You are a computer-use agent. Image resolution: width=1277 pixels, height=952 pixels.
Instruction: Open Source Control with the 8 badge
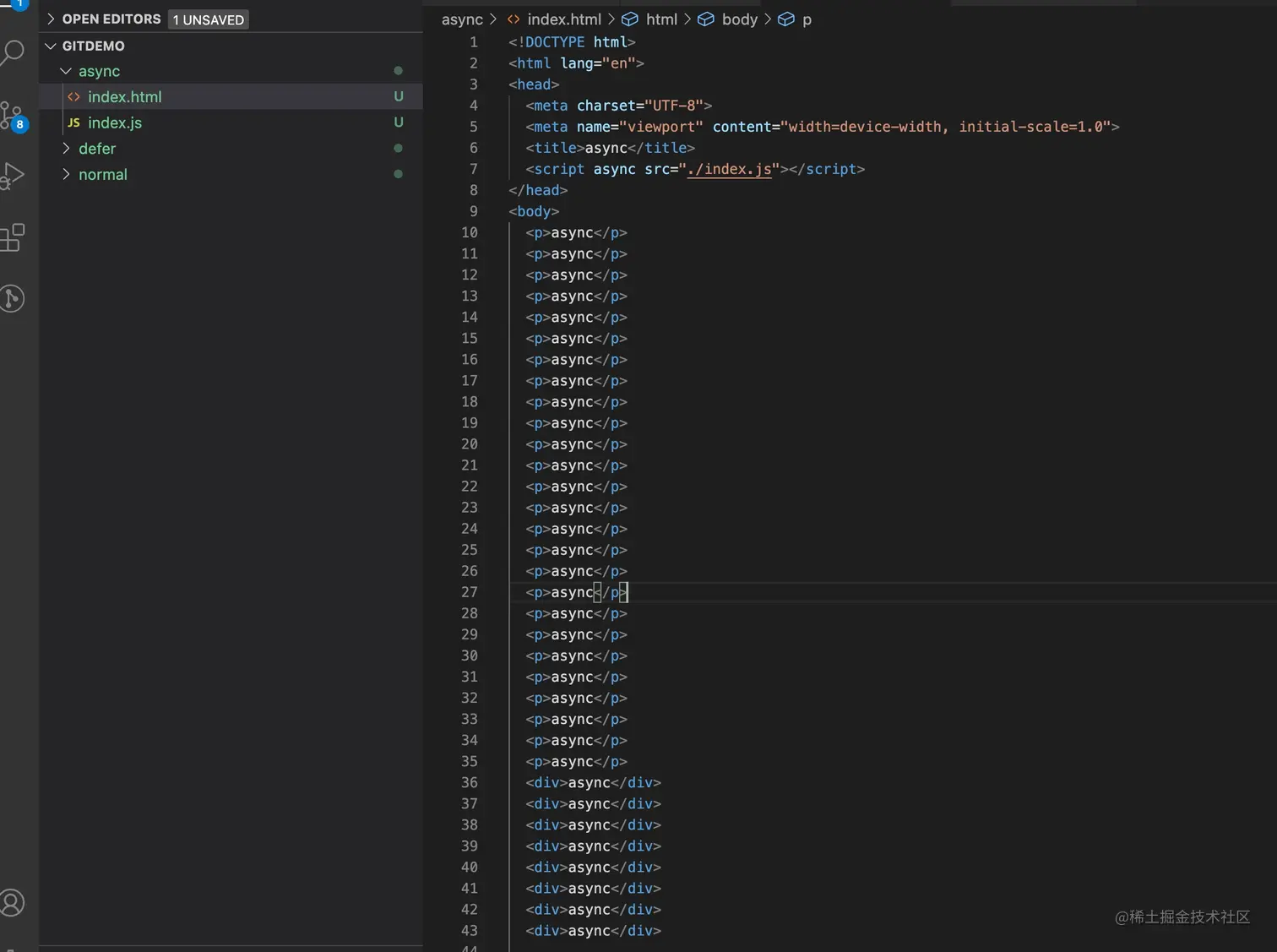tap(14, 117)
